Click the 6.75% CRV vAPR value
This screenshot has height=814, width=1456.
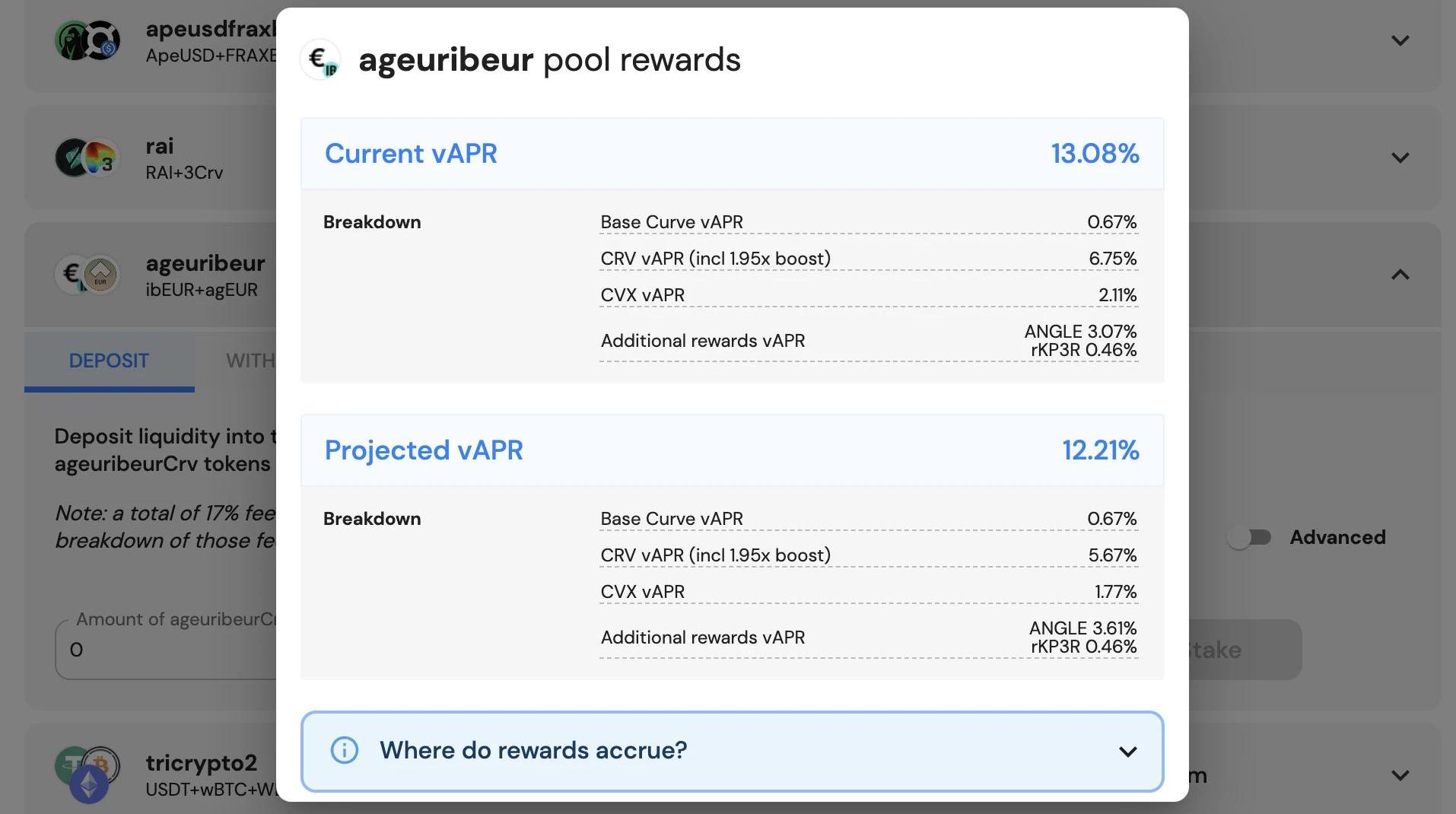(1112, 259)
